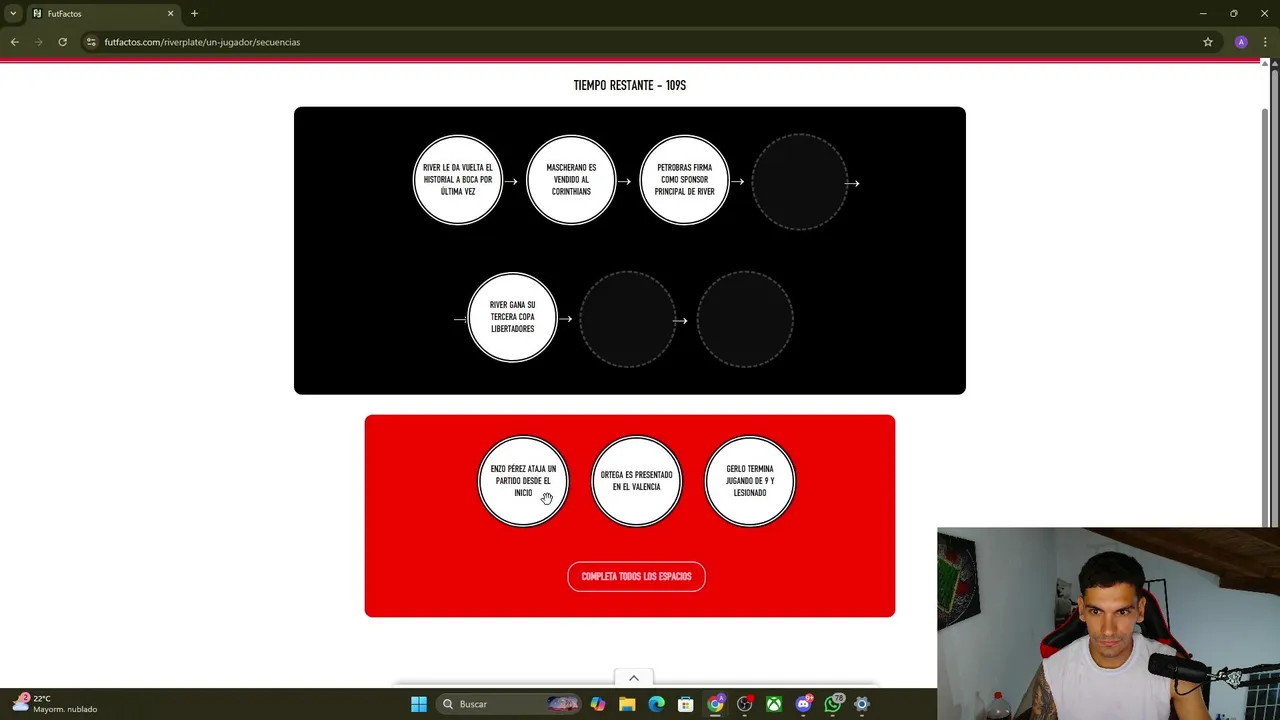Open Microsoft Store from the taskbar
Viewport: 1280px width, 720px height.
(x=686, y=704)
